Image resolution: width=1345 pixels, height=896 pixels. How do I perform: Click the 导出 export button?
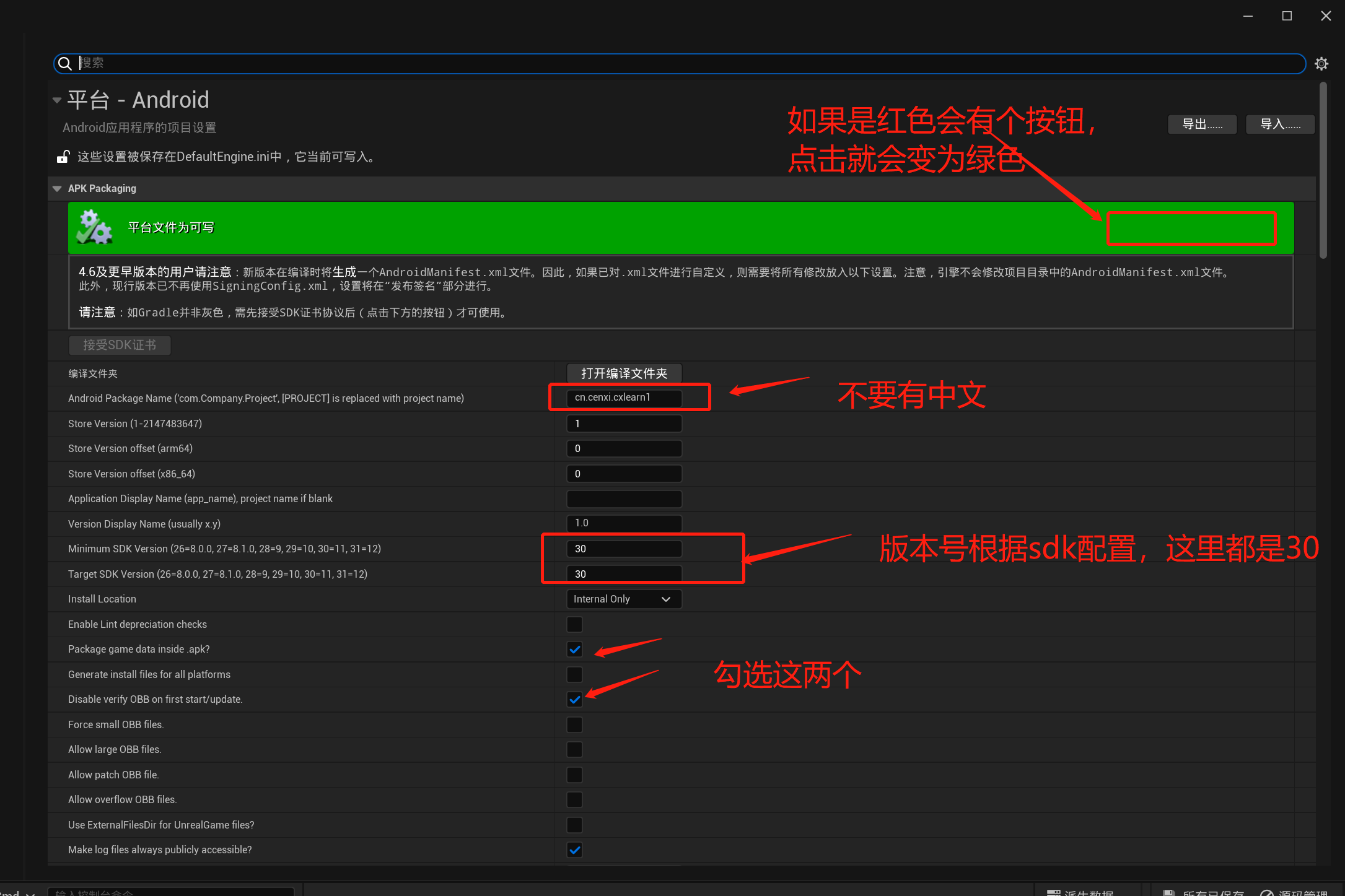[x=1202, y=124]
